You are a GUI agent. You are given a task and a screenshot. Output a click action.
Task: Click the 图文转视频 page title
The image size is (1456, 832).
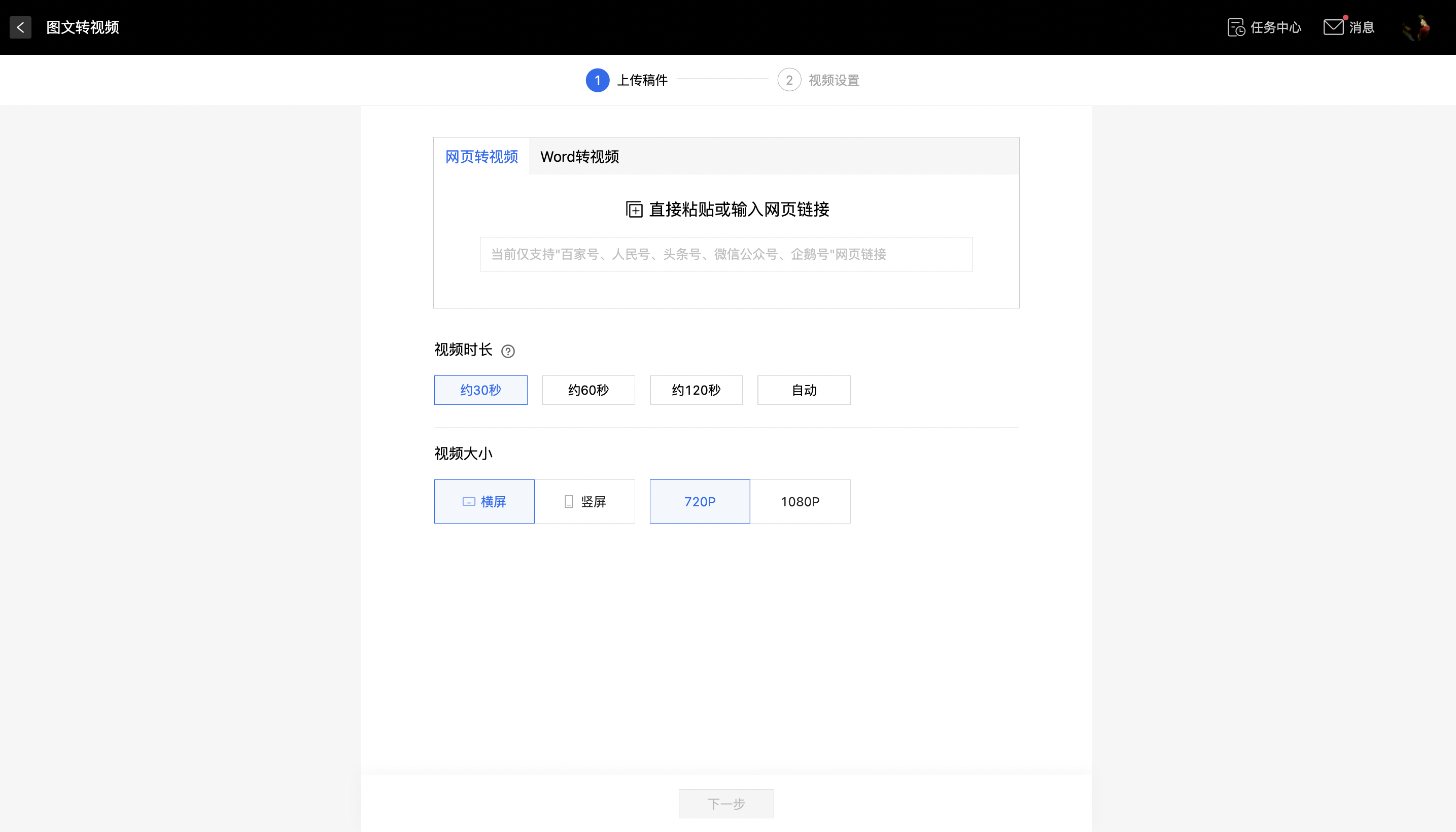[x=83, y=27]
